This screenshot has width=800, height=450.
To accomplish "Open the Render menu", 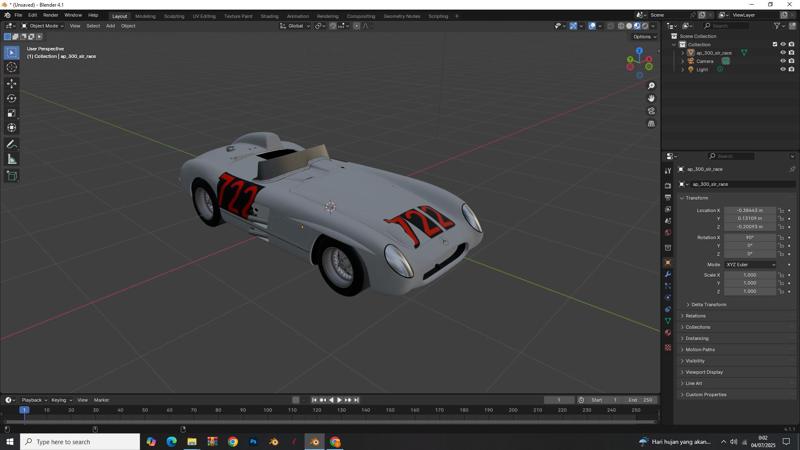I will pos(51,15).
